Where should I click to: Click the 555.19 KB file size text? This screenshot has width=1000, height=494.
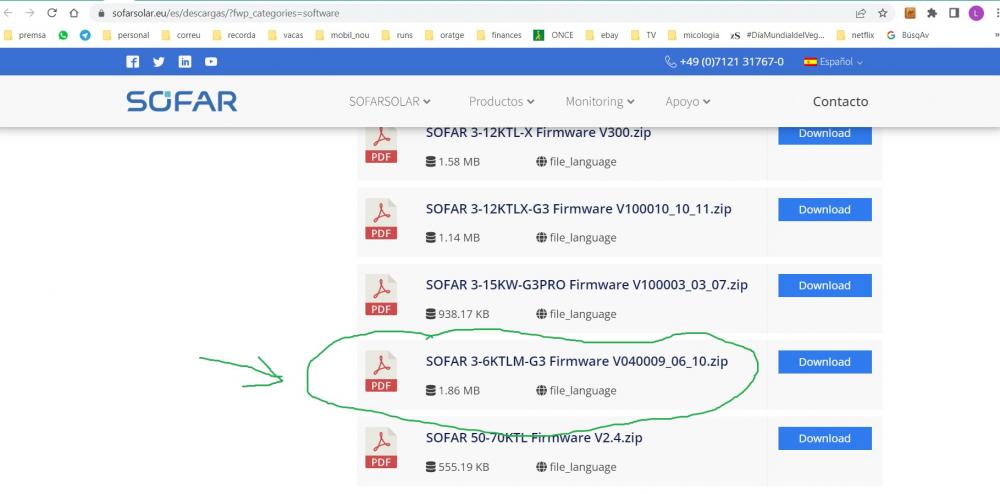pos(464,467)
